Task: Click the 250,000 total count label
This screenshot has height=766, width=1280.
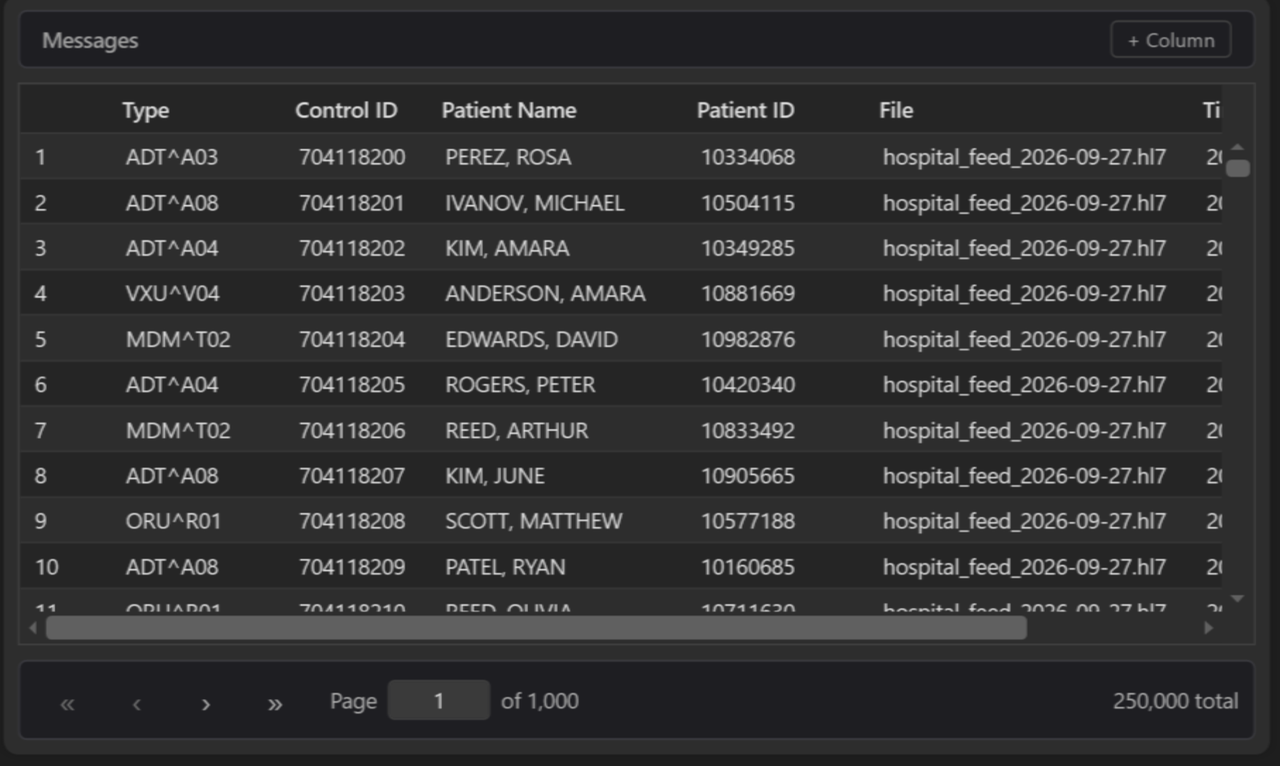Action: 1175,701
